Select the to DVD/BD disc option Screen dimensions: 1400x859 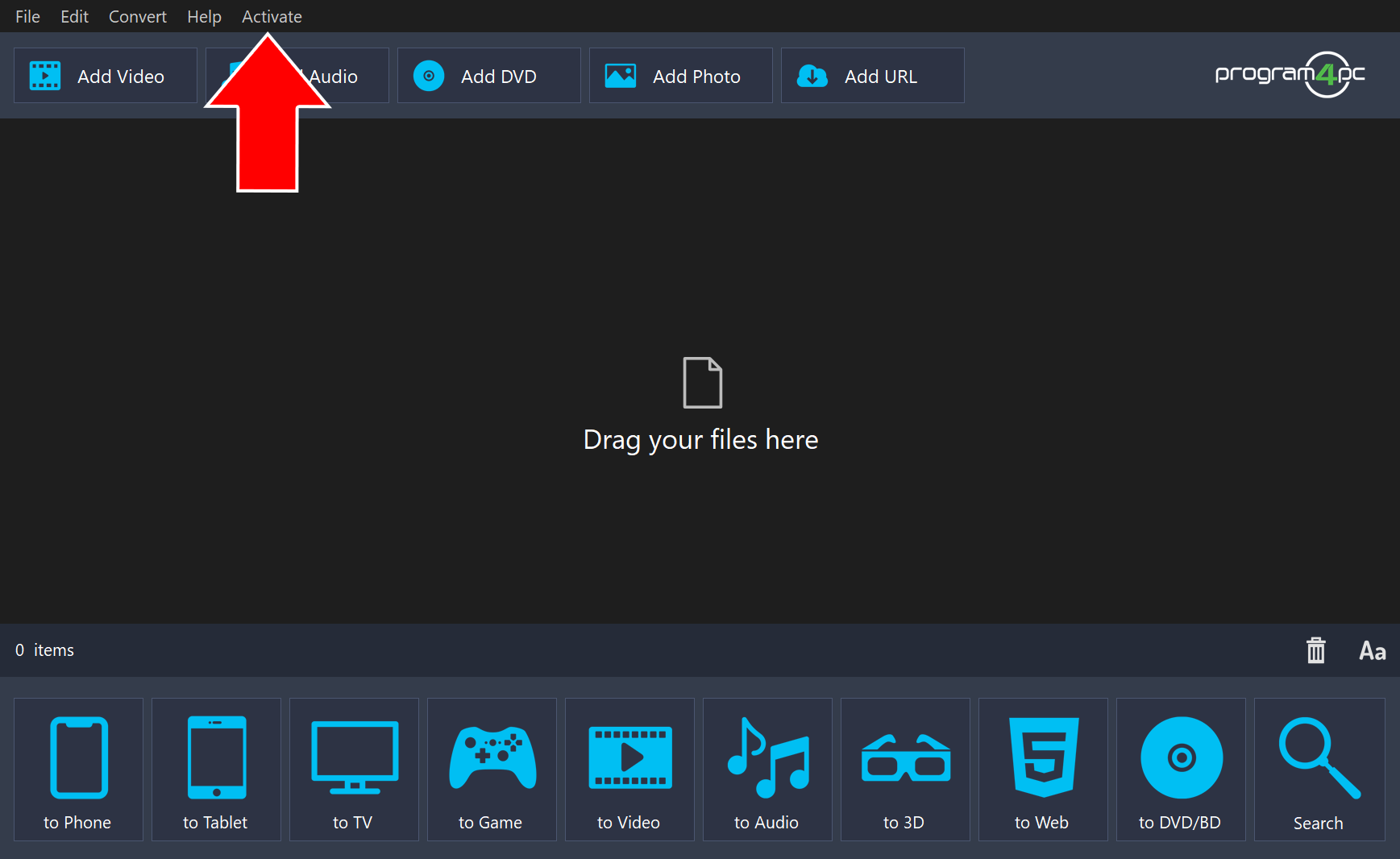(1181, 770)
